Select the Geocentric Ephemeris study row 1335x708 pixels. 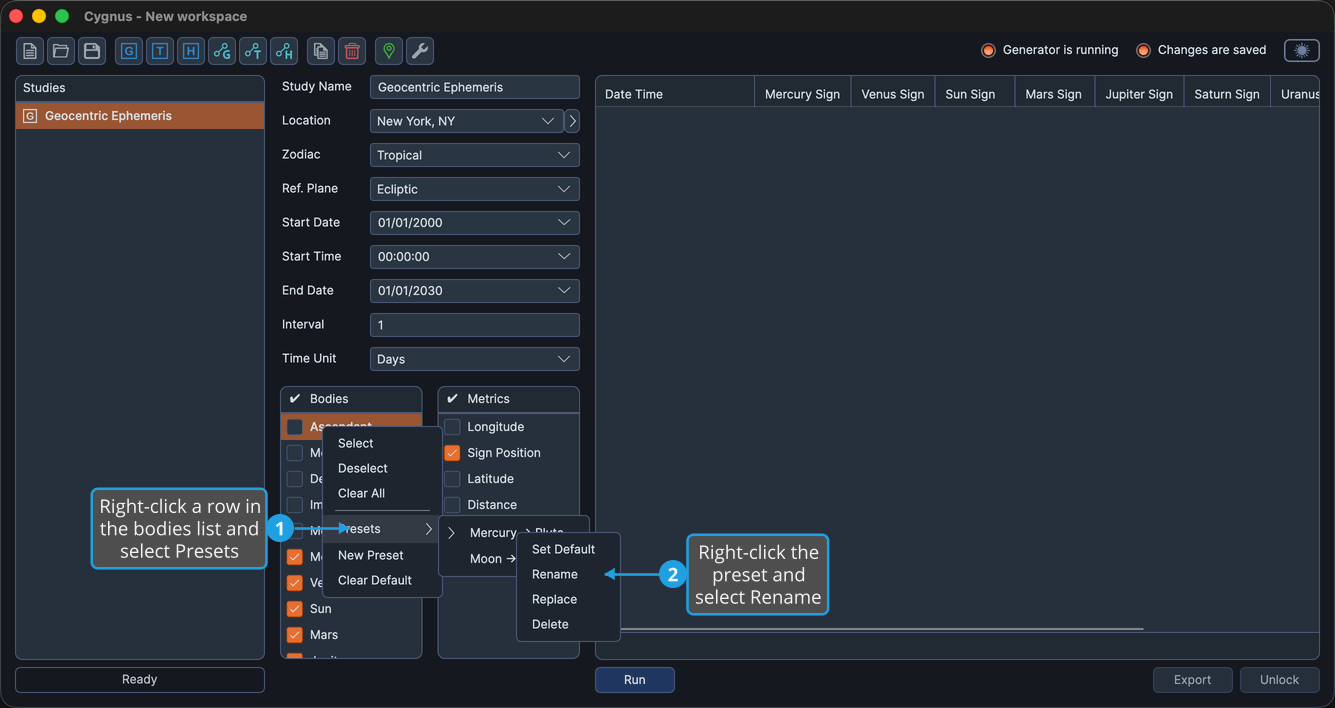tap(140, 116)
